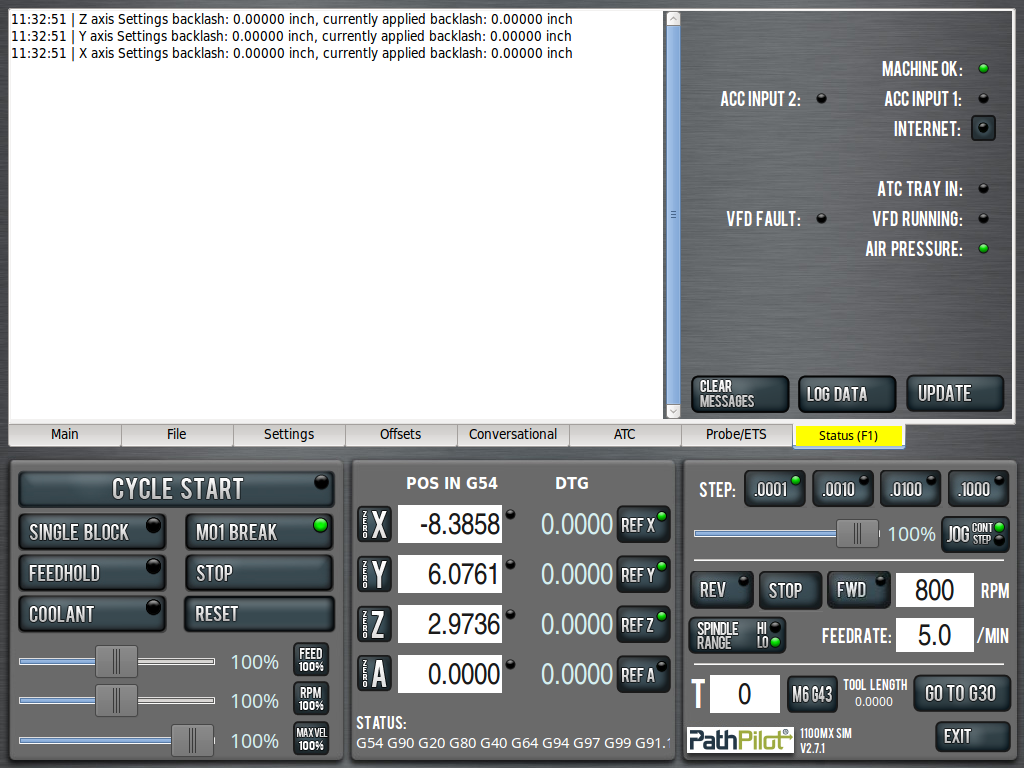This screenshot has height=768, width=1024.
Task: Open the Offsets tab
Action: pyautogui.click(x=401, y=434)
